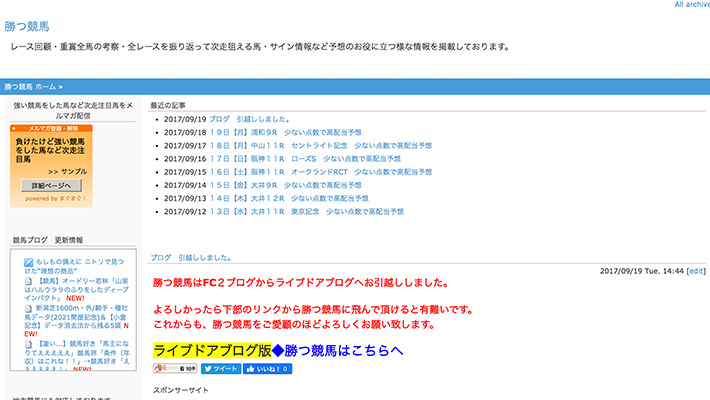Image resolution: width=710 pixels, height=400 pixels.
Task: Open the 勝つ競馬 blog title link
Action: tap(27, 26)
